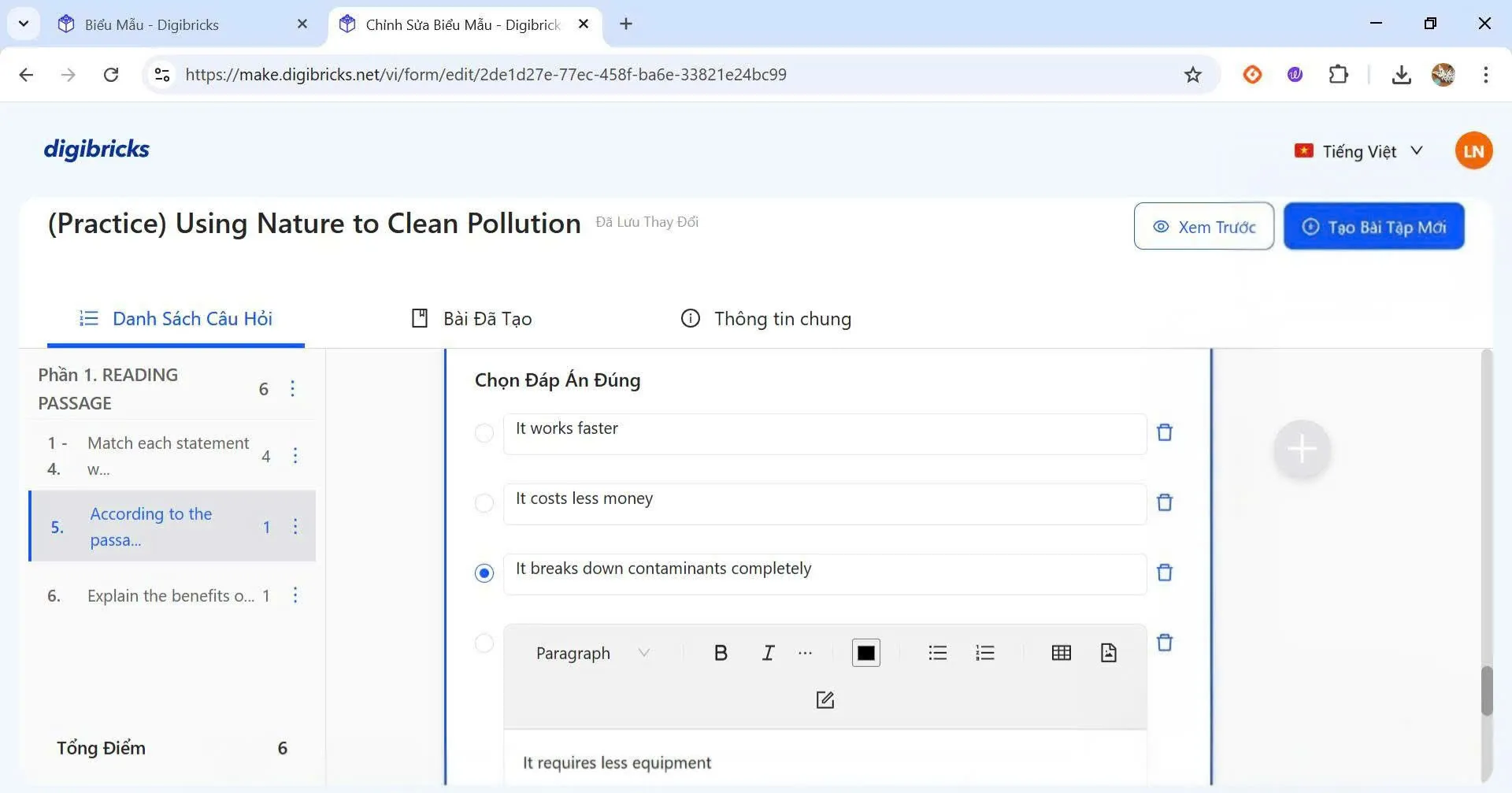Screen dimensions: 1512x793
Task: Open the Thông tin chung tab
Action: [x=766, y=319]
